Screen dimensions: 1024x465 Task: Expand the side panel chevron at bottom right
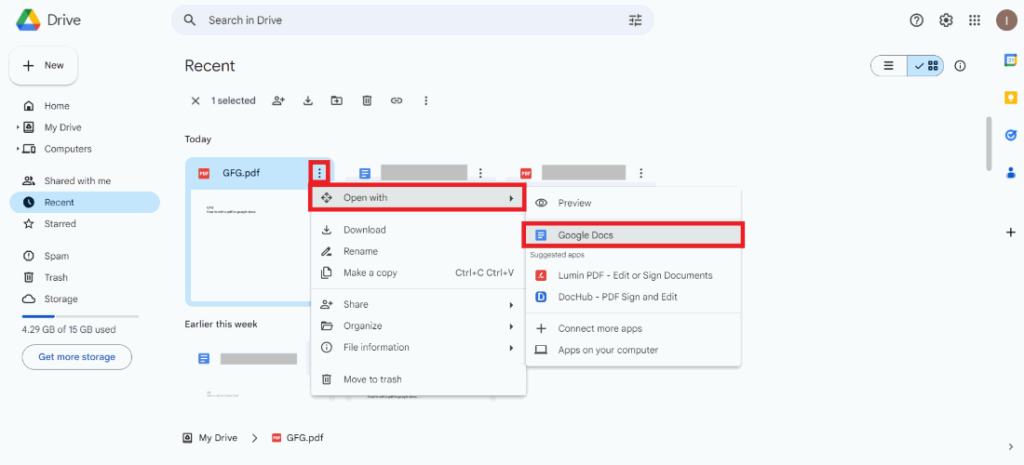(1011, 447)
